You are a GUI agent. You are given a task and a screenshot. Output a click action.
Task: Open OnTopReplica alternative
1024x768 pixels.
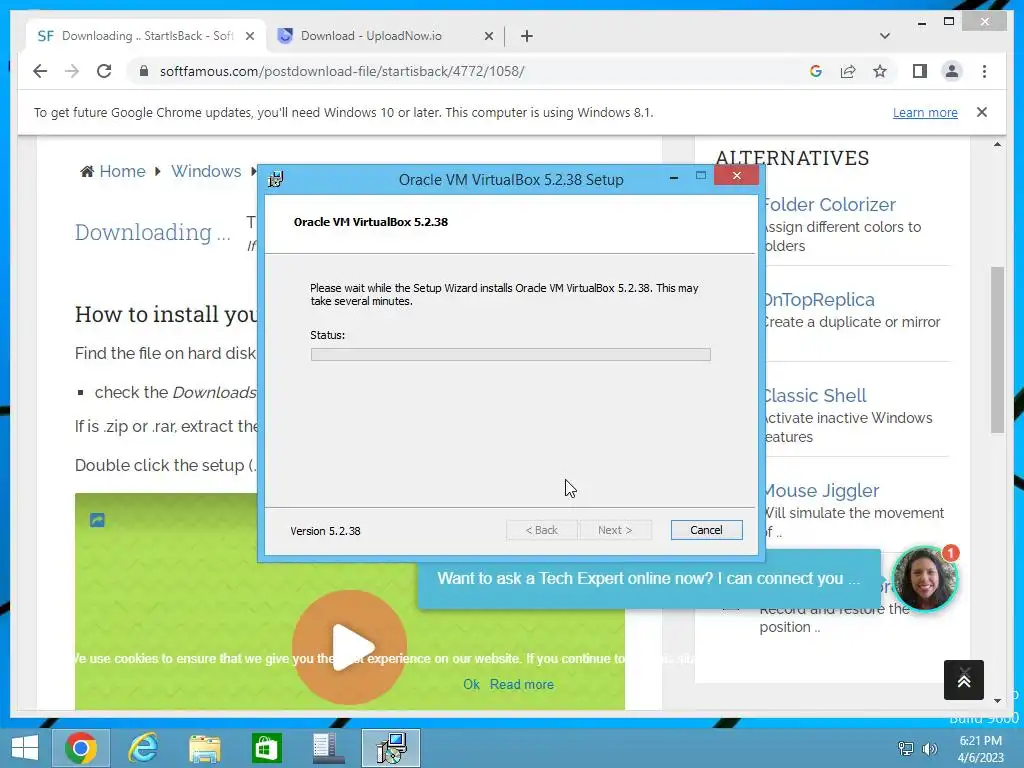(x=818, y=300)
